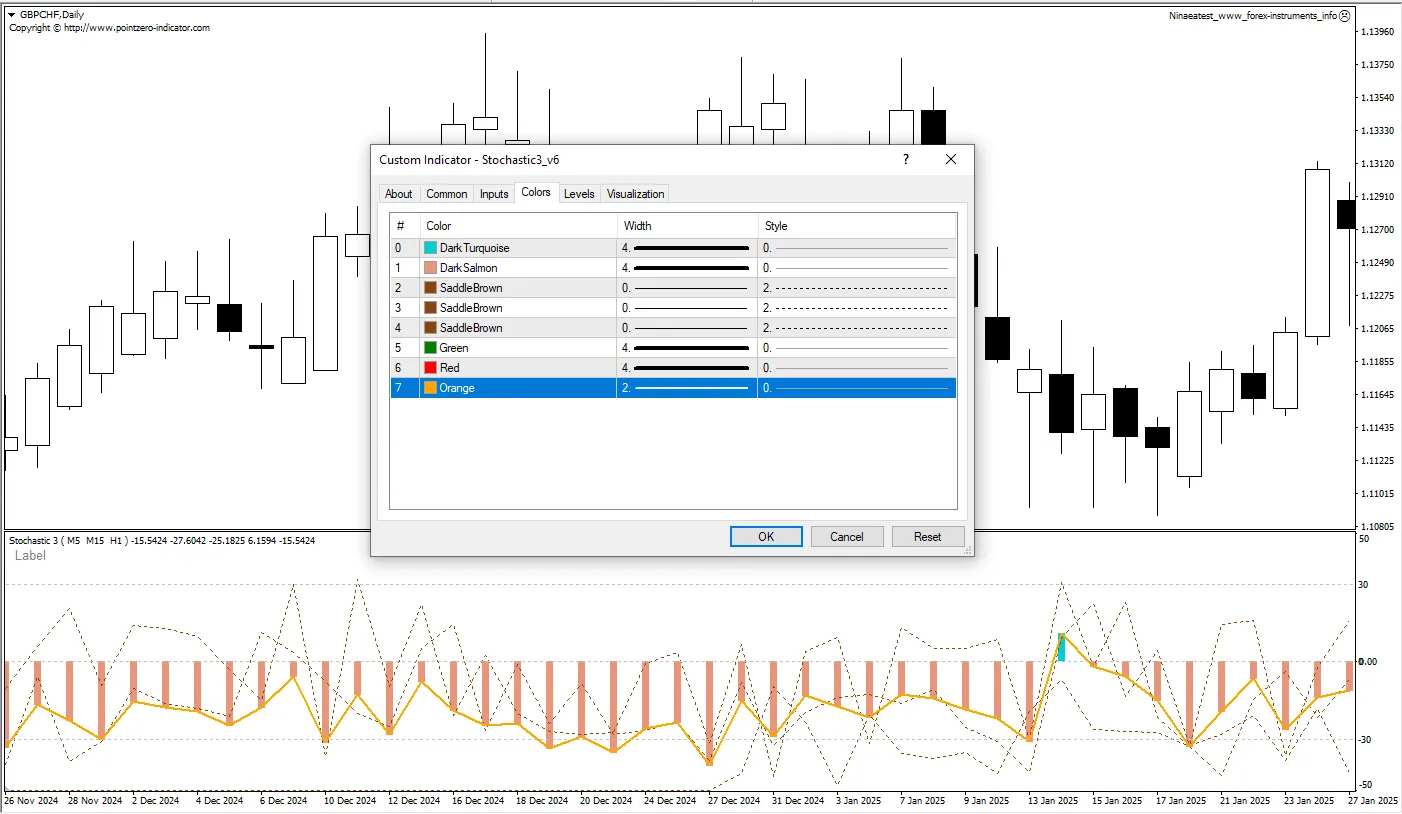Viewport: 1402px width, 814px height.
Task: Click the Reset button
Action: coord(927,537)
